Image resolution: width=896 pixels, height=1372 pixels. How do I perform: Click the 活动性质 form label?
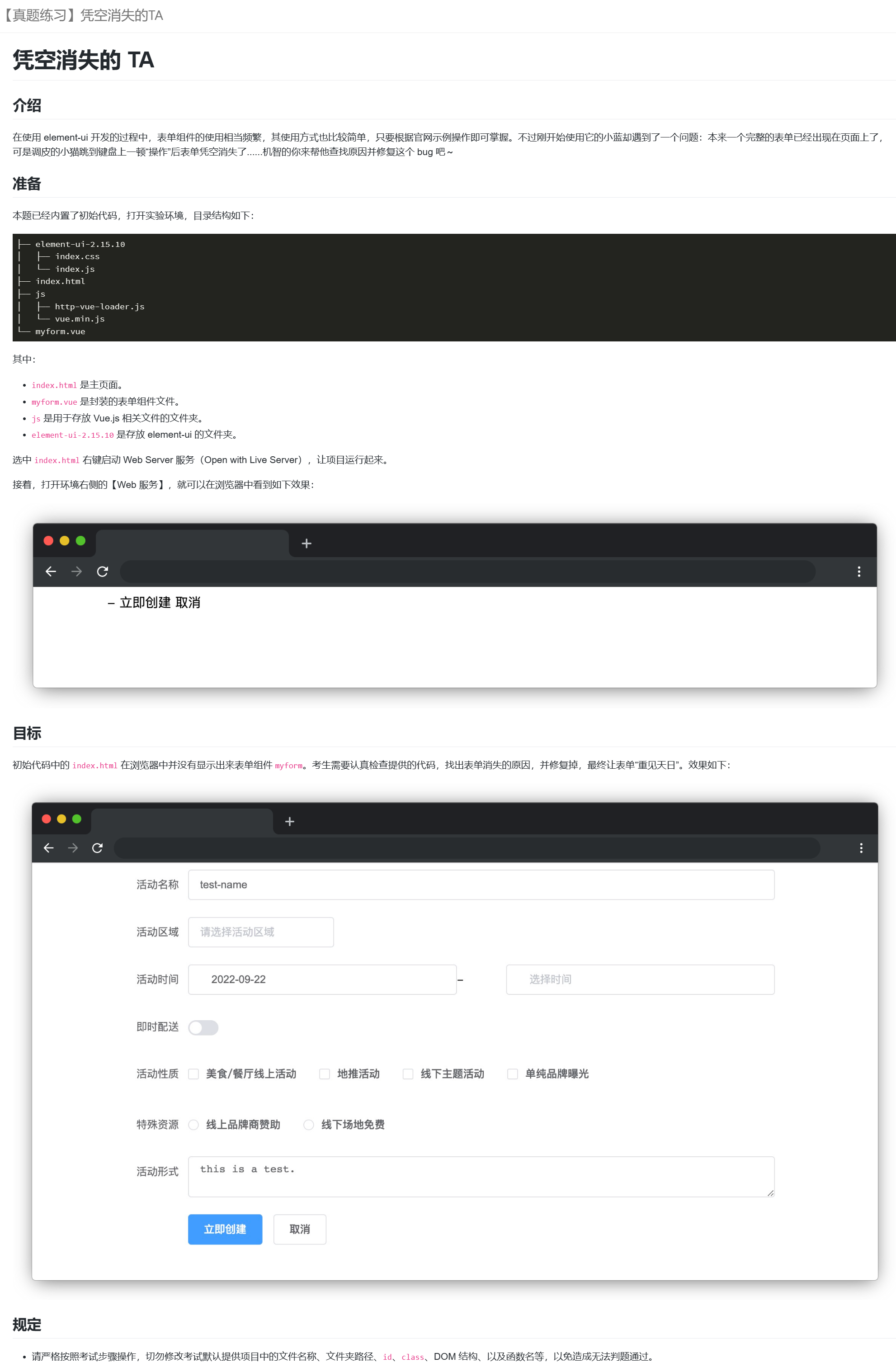[157, 1074]
